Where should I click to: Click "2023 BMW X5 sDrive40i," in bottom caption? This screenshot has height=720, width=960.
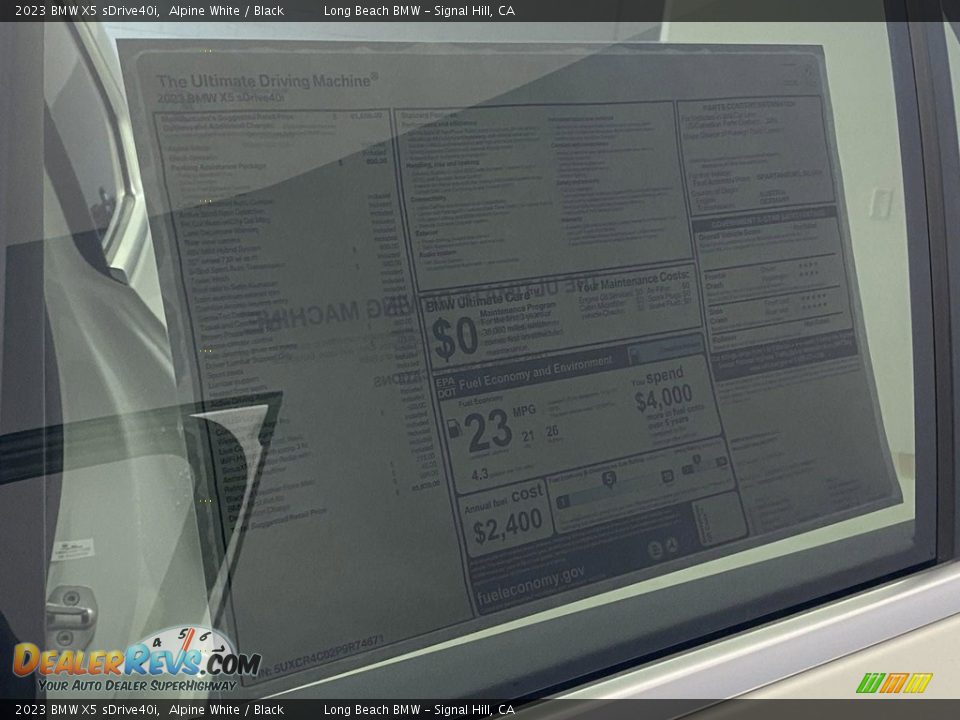[x=87, y=710]
